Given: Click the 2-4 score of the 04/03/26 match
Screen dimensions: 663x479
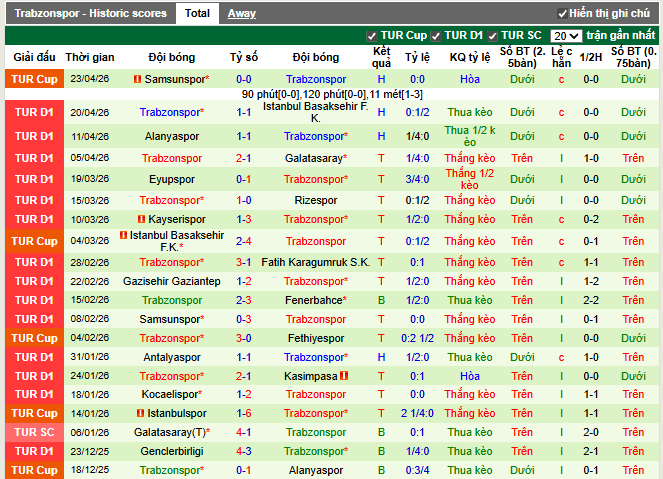Looking at the screenshot, I should pos(243,241).
